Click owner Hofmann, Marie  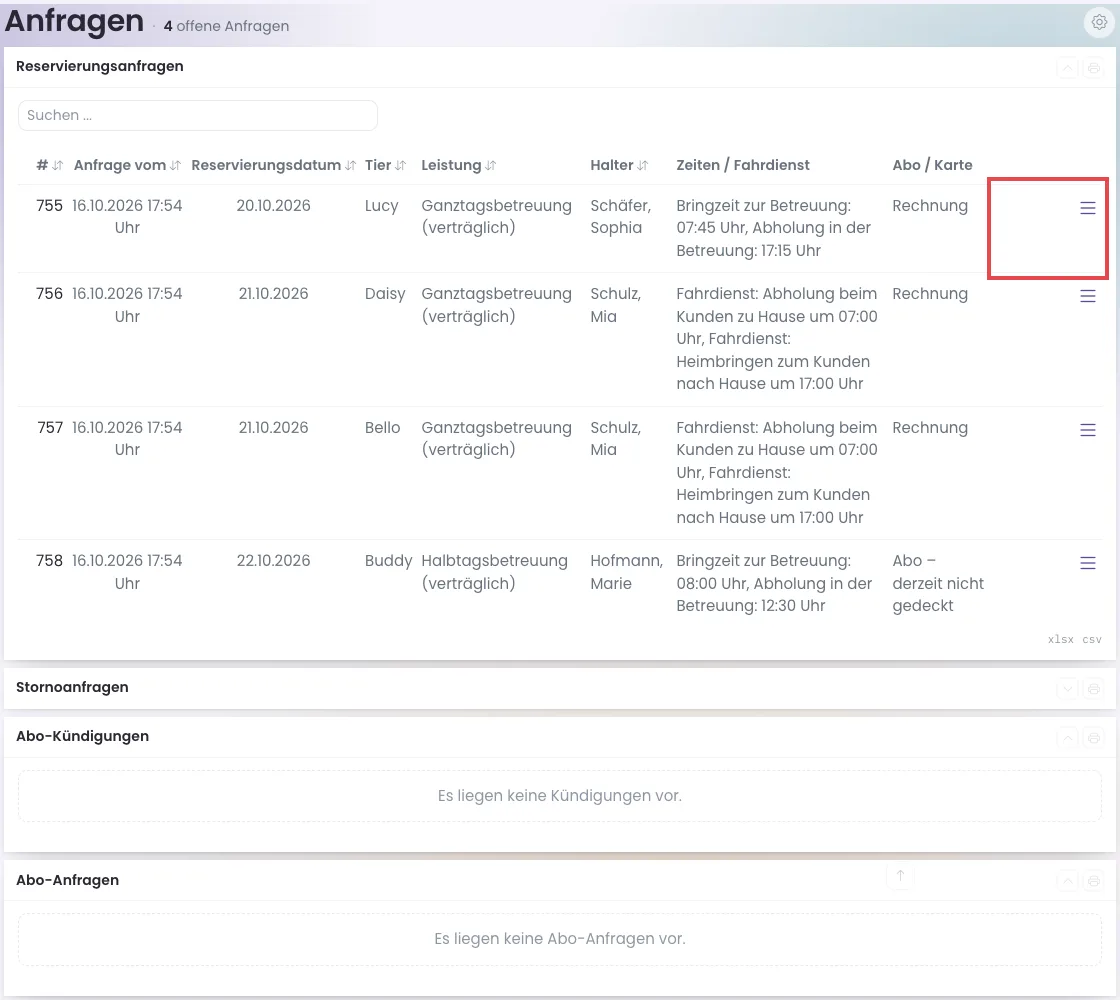626,572
